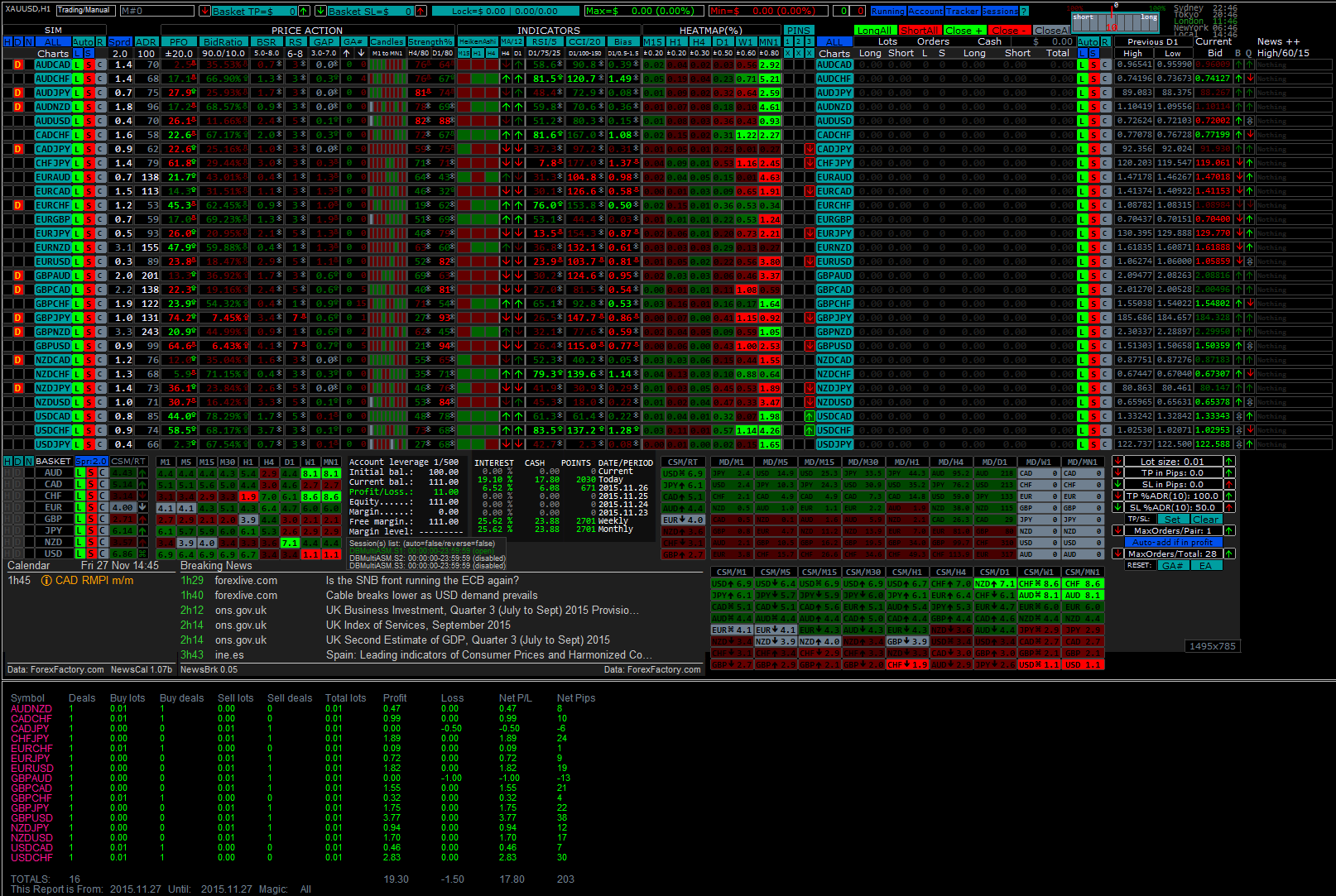
Task: Toggle the D marker on AUDCAD row
Action: [18, 65]
